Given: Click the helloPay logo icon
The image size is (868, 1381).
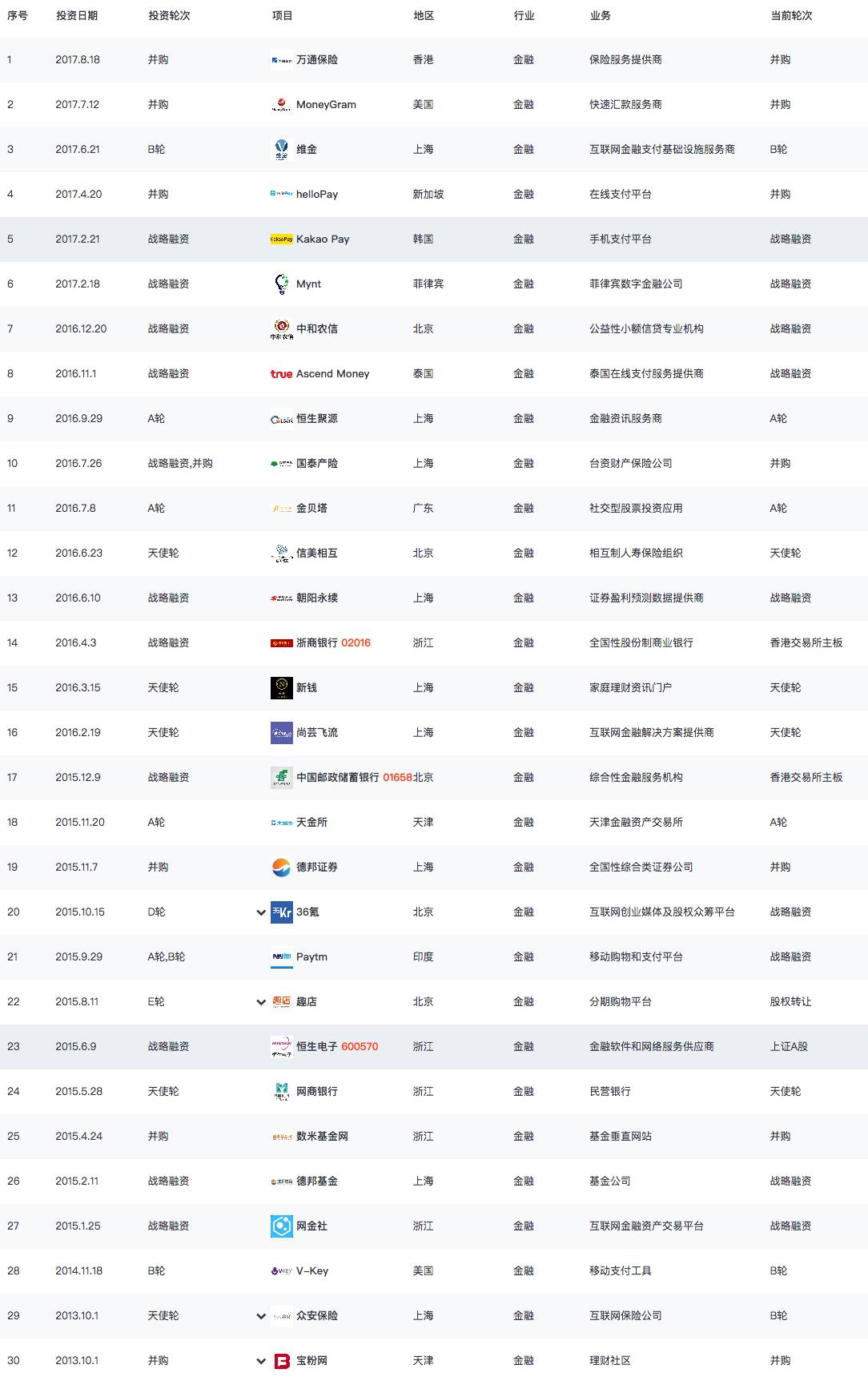Looking at the screenshot, I should (x=281, y=195).
